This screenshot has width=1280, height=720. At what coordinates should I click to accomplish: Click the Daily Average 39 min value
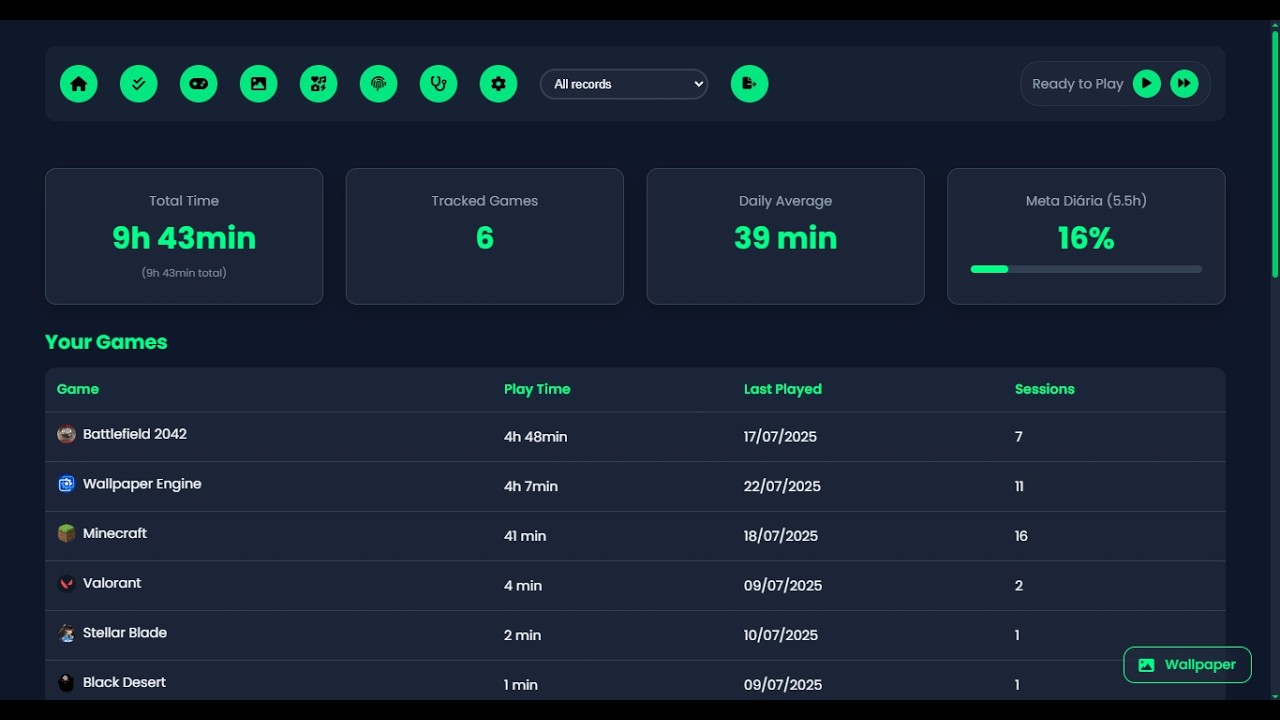785,238
